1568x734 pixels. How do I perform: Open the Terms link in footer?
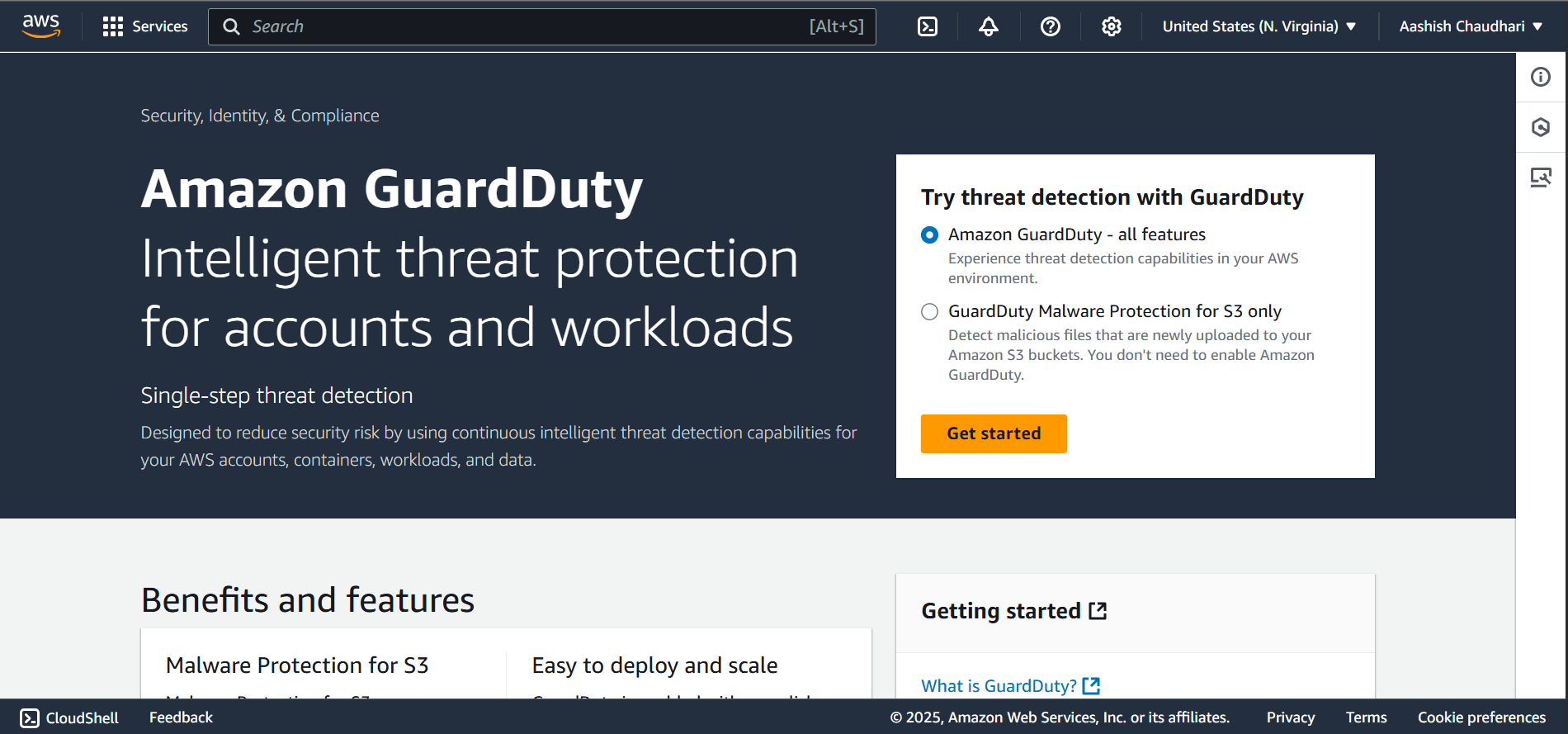(1367, 717)
